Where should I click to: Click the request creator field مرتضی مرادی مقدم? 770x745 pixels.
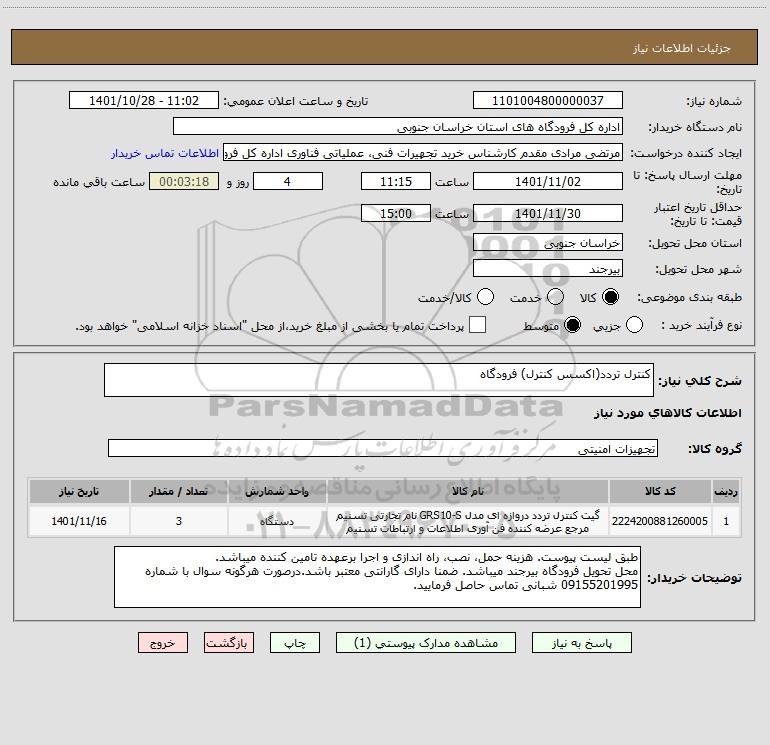coord(423,153)
